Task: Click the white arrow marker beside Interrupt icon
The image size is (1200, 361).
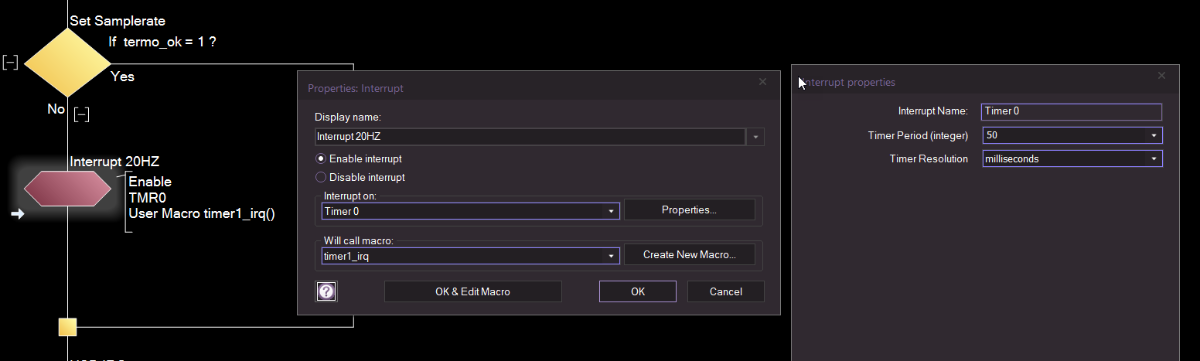Action: pyautogui.click(x=17, y=213)
